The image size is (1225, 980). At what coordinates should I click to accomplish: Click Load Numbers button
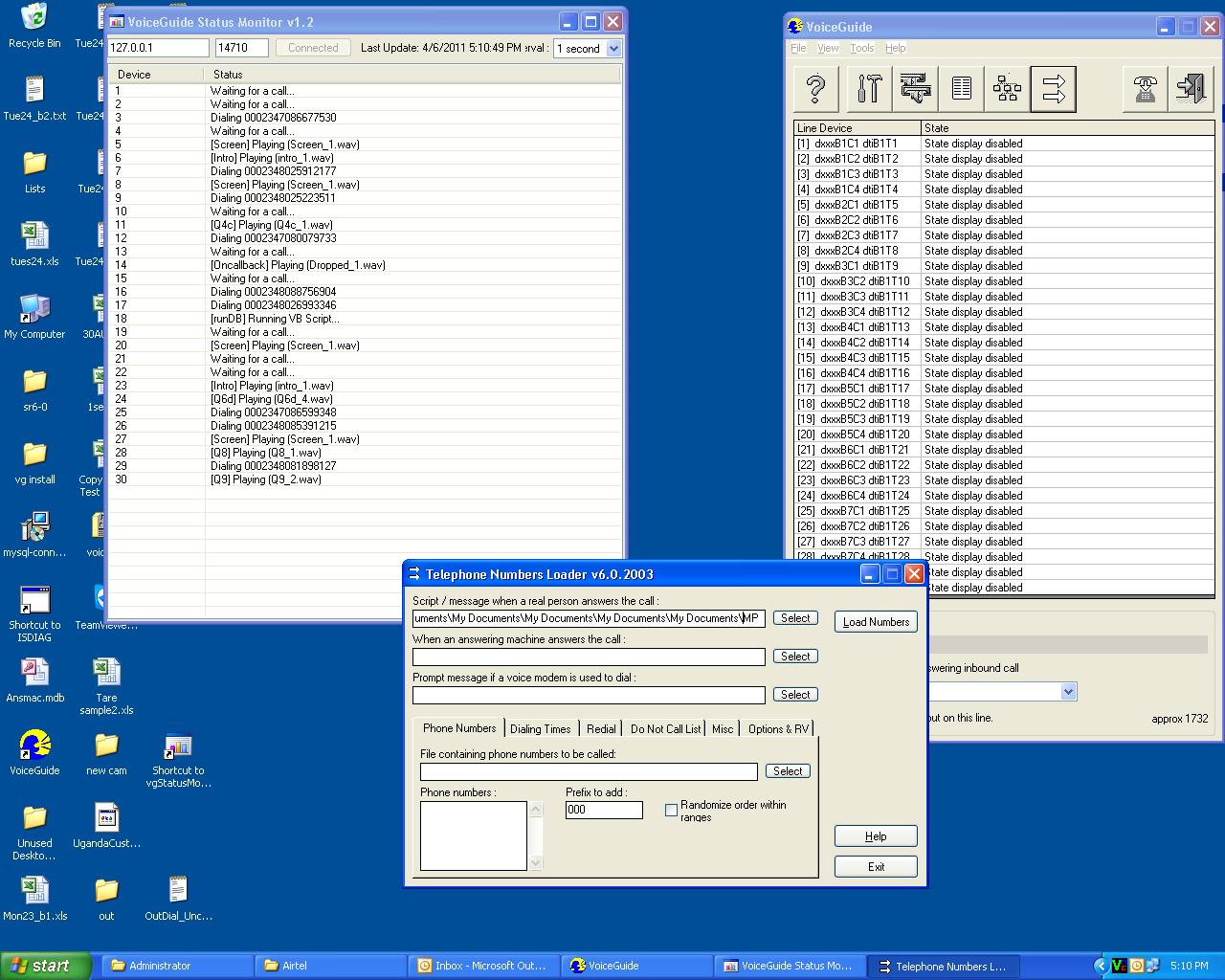tap(876, 622)
